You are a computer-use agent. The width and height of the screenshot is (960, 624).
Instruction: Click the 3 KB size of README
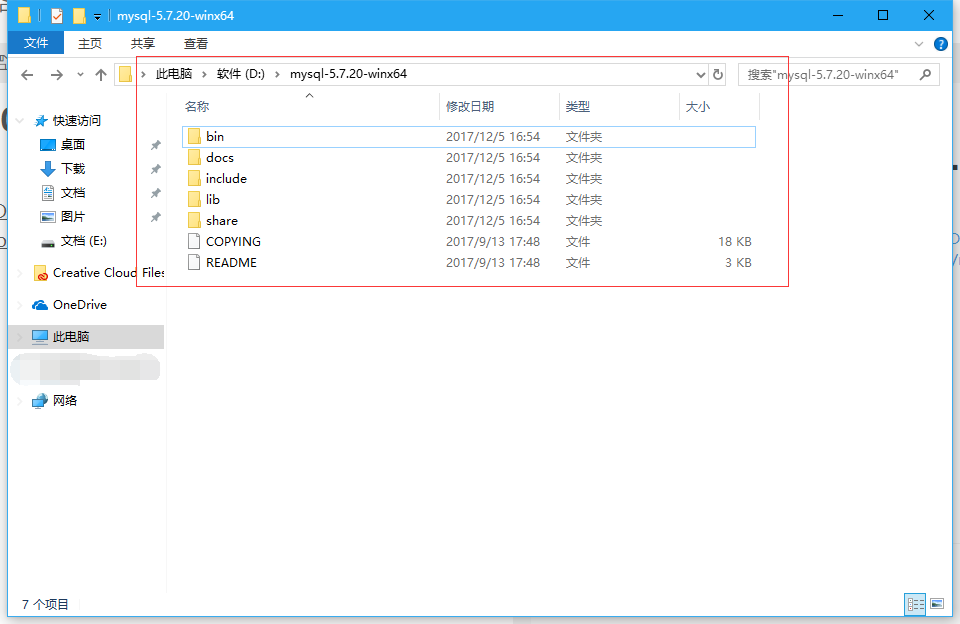pos(738,262)
